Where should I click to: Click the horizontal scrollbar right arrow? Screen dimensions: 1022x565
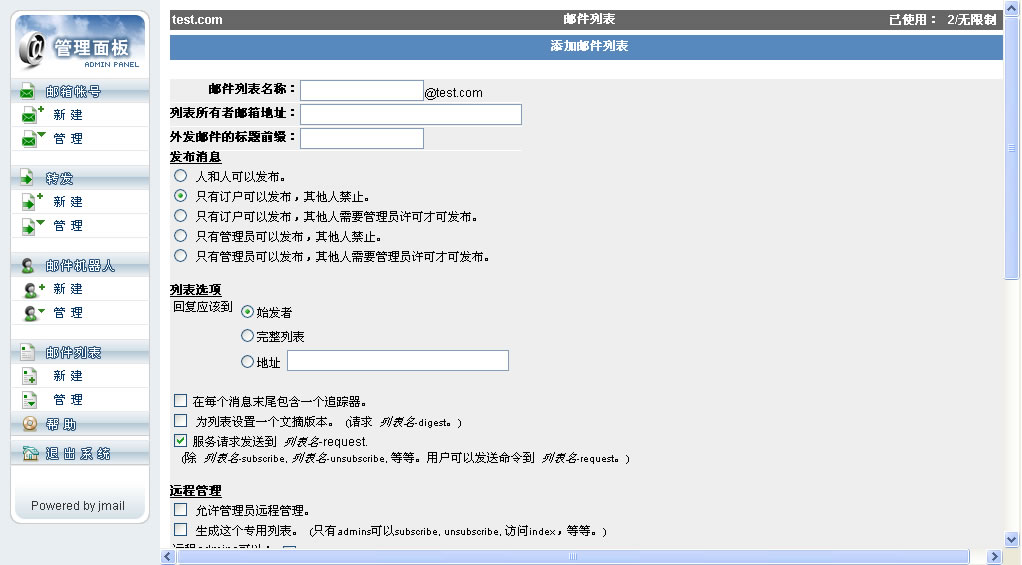click(994, 556)
